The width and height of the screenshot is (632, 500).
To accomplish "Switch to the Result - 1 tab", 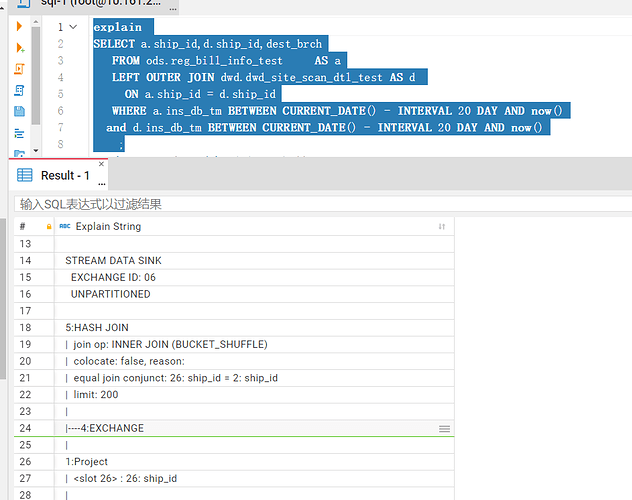I will [x=65, y=175].
